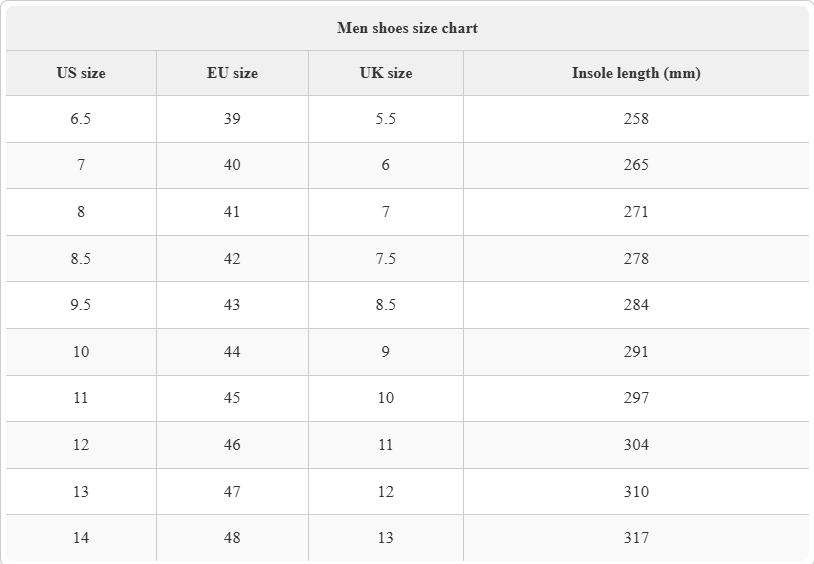Select the UK size column header
Image resolution: width=814 pixels, height=564 pixels.
386,73
